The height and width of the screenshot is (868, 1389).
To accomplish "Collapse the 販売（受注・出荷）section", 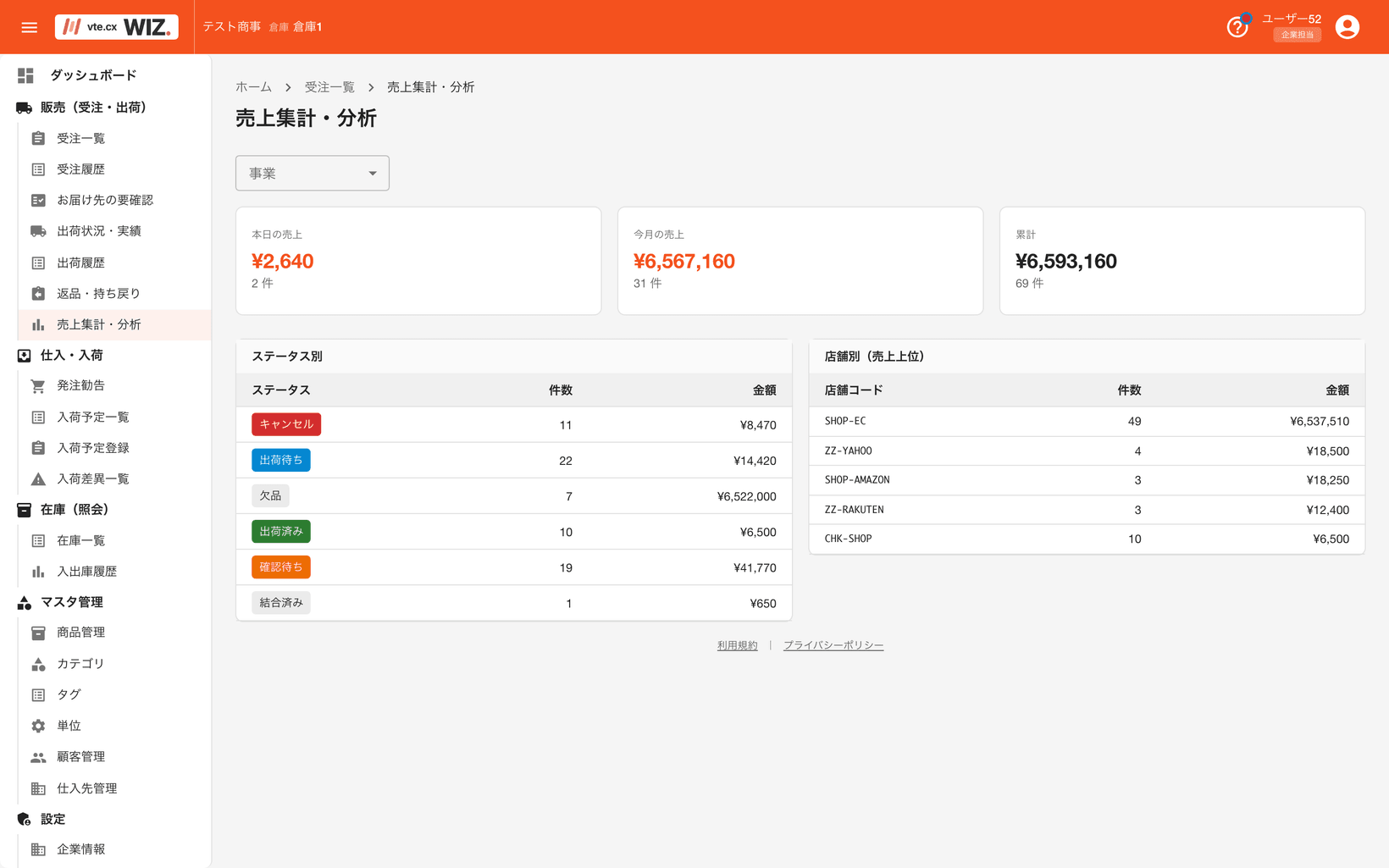I will pyautogui.click(x=93, y=108).
